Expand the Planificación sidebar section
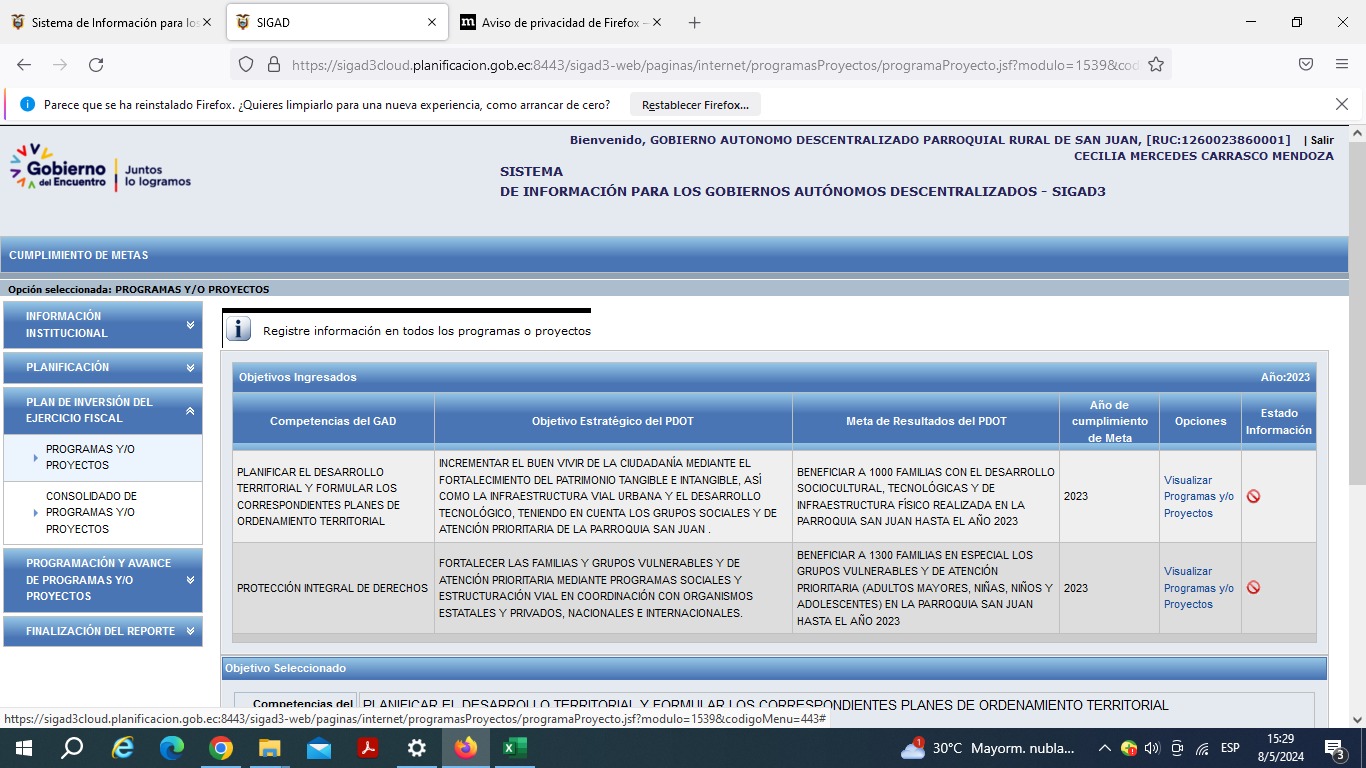 tap(103, 367)
